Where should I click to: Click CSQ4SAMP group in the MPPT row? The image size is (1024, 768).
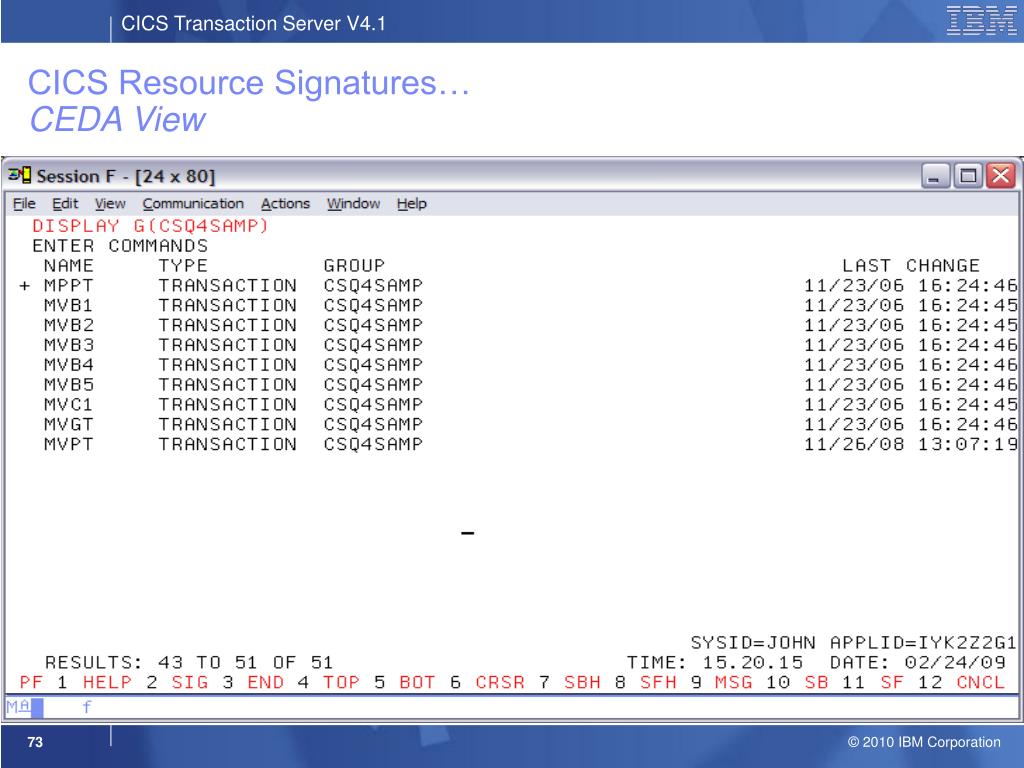pos(373,285)
